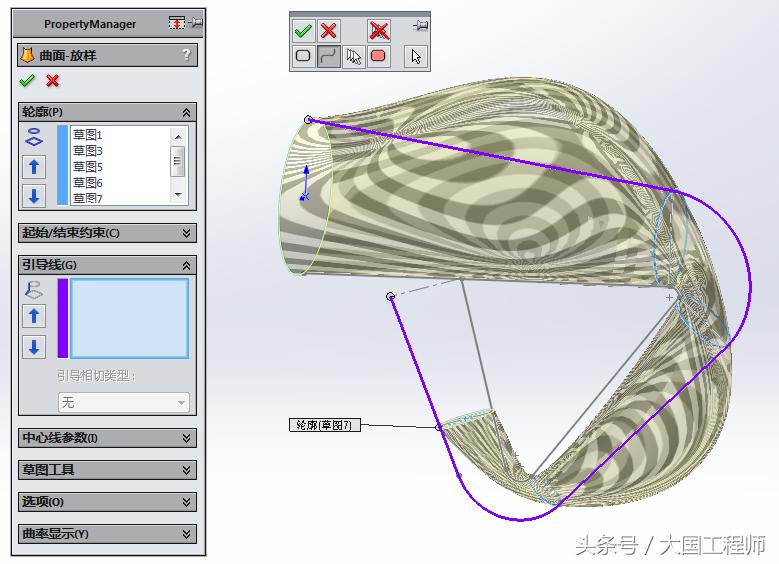Click the split panel icon beside the pushpin
This screenshot has height=564, width=779.
click(177, 23)
